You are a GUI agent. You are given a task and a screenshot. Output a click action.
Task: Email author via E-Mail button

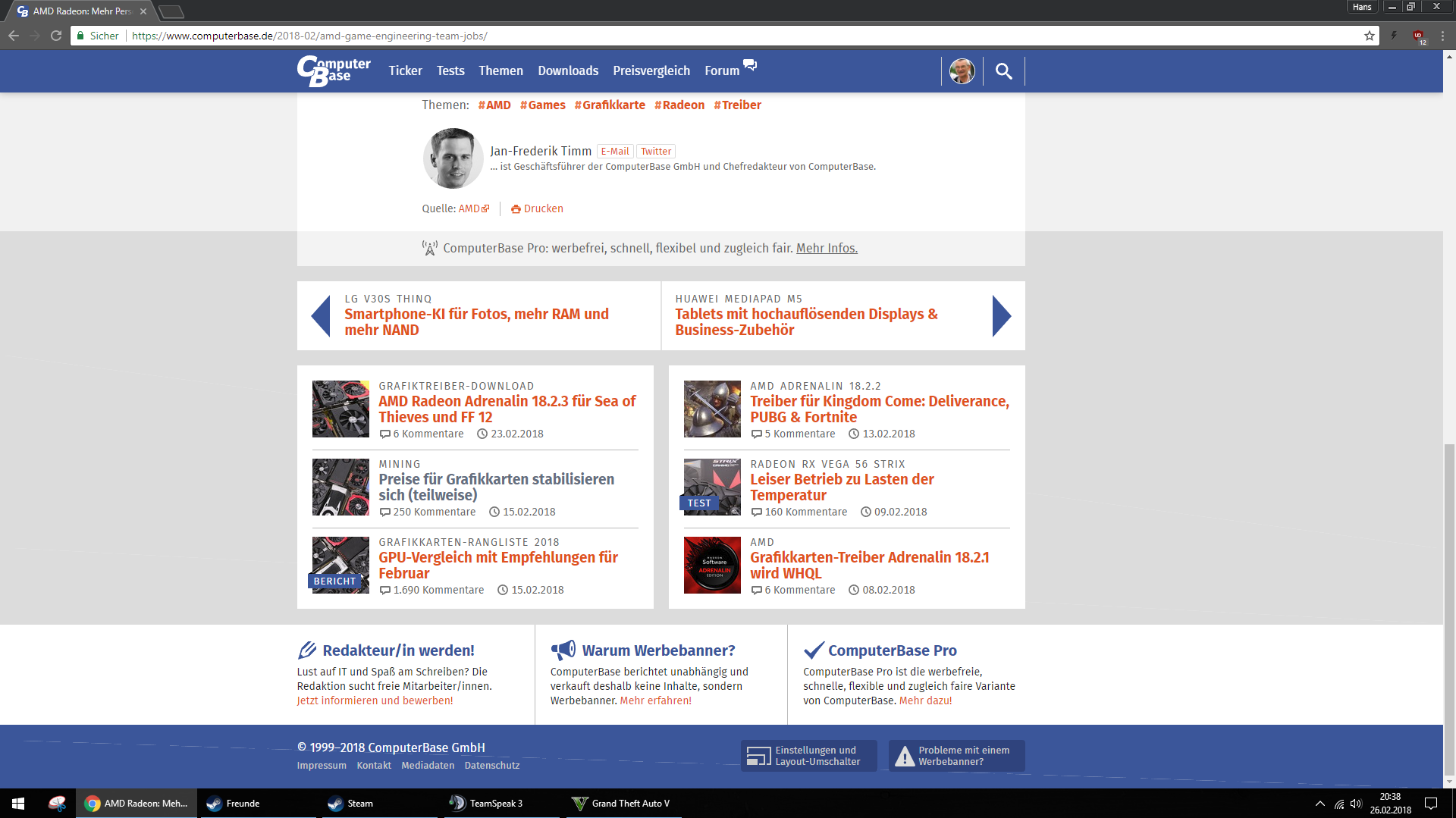[x=615, y=152]
